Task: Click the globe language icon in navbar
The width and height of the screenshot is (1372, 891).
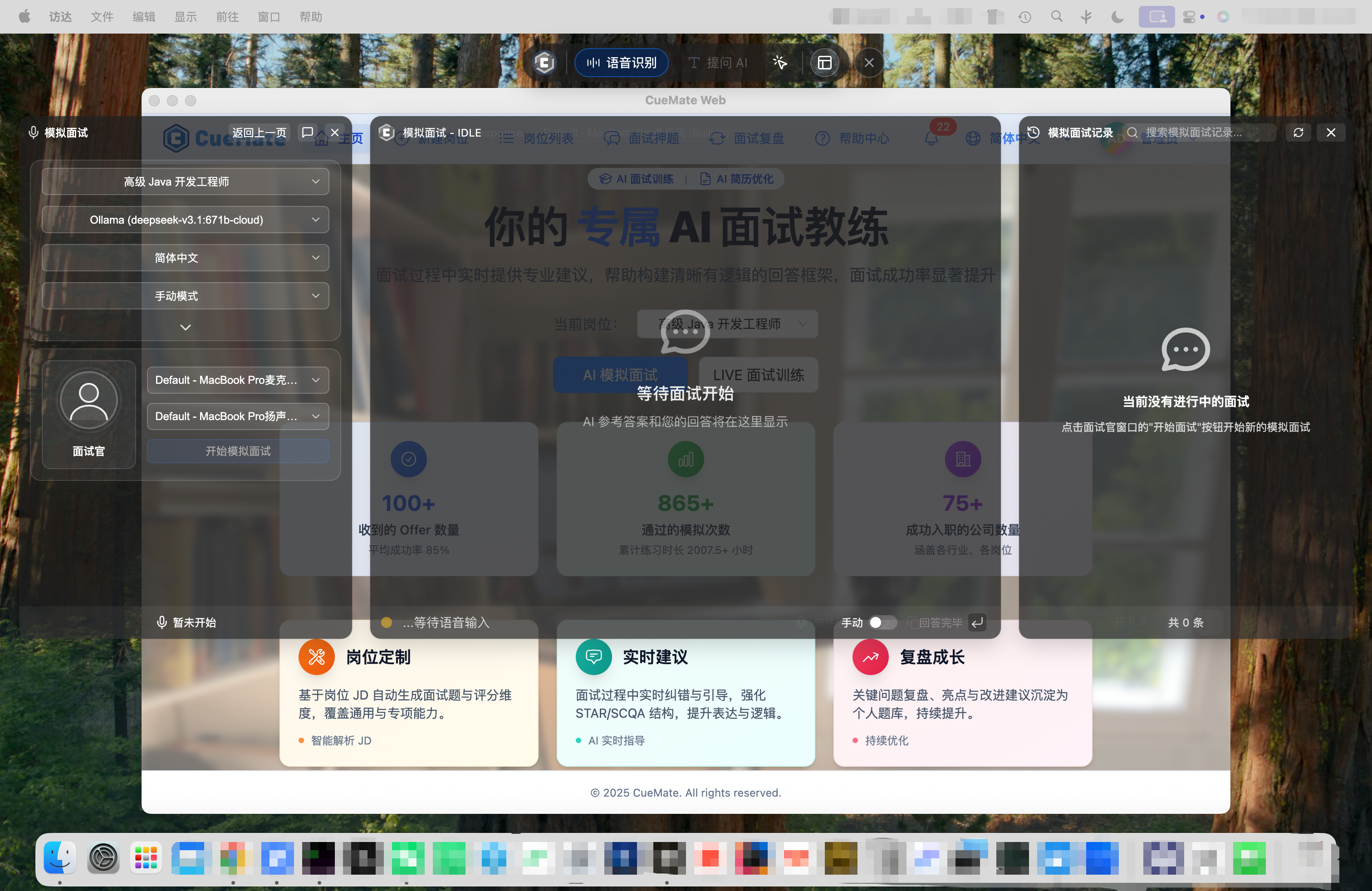Action: [x=972, y=138]
